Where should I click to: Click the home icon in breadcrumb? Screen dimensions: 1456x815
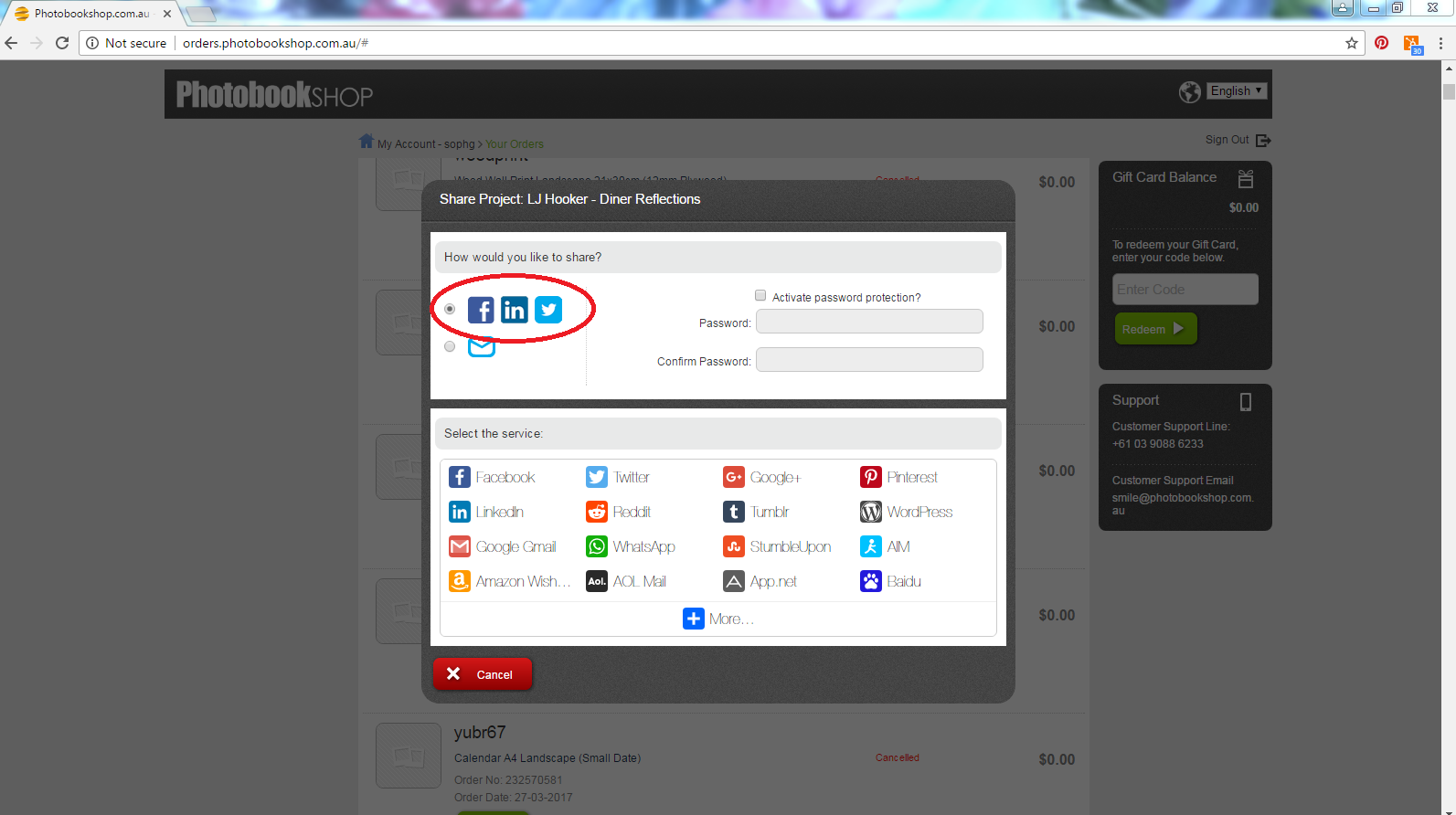[x=367, y=142]
